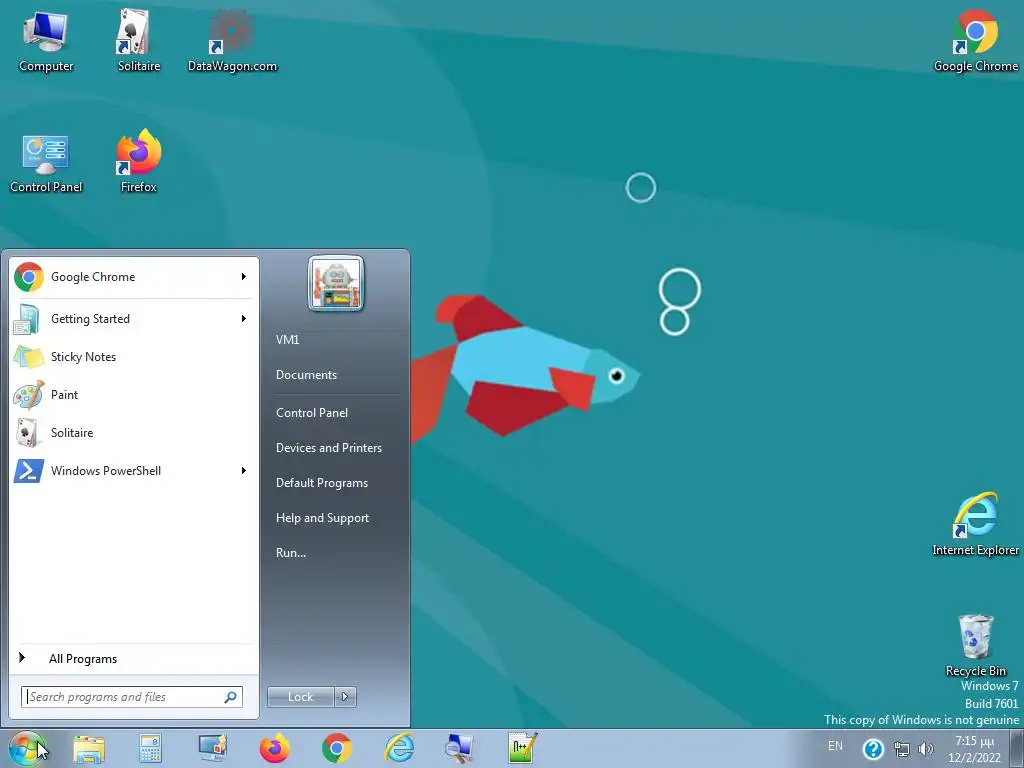Expand the Getting Started submenu arrow

pos(244,319)
